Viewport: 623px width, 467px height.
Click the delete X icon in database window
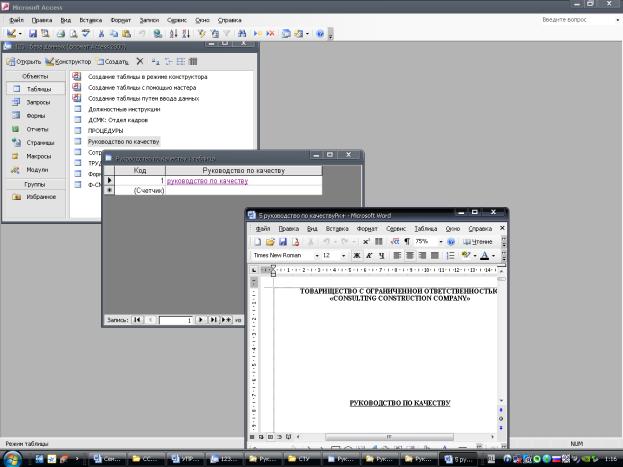[140, 61]
